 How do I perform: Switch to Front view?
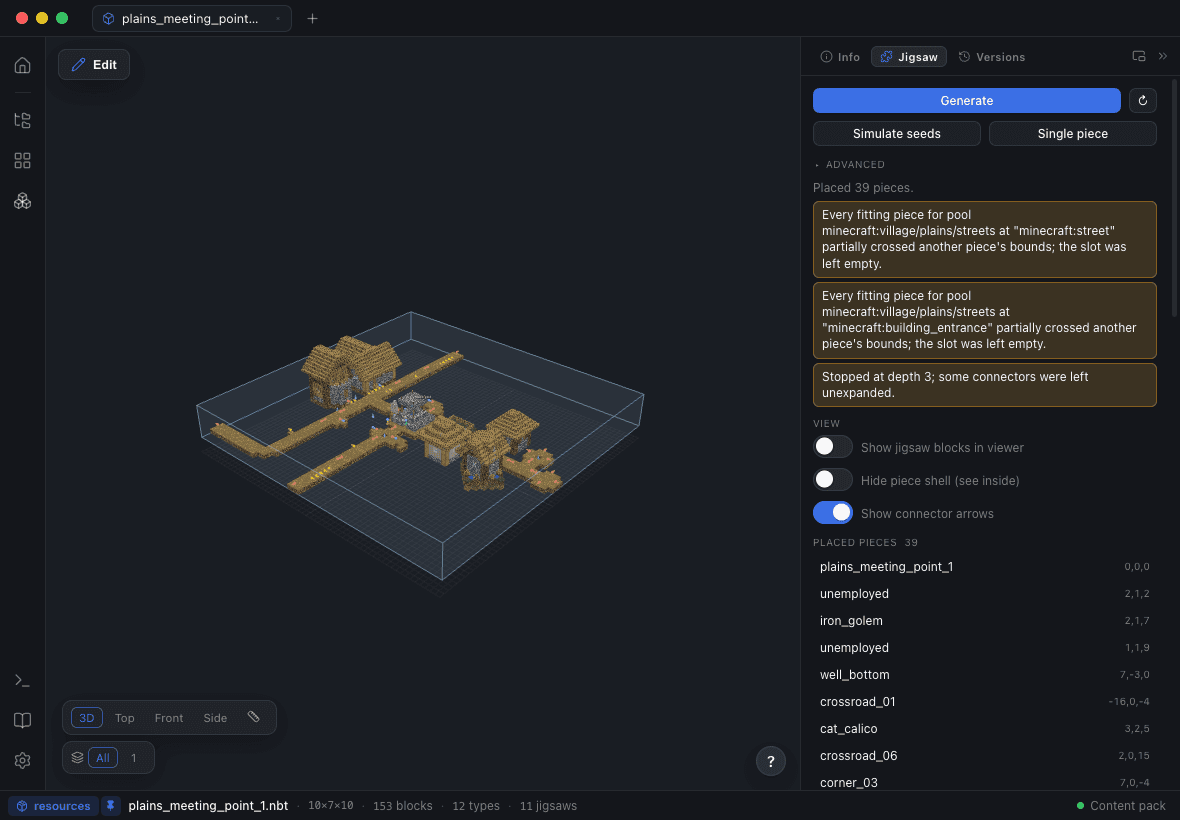[169, 718]
